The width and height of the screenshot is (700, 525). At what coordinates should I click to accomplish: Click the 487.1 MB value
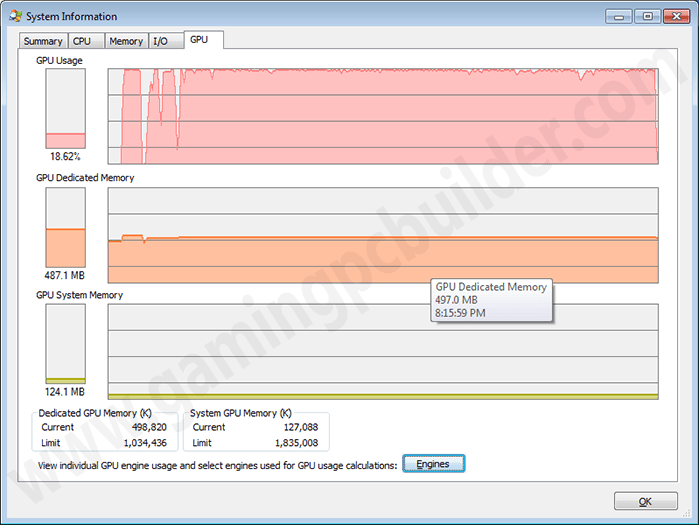65,275
